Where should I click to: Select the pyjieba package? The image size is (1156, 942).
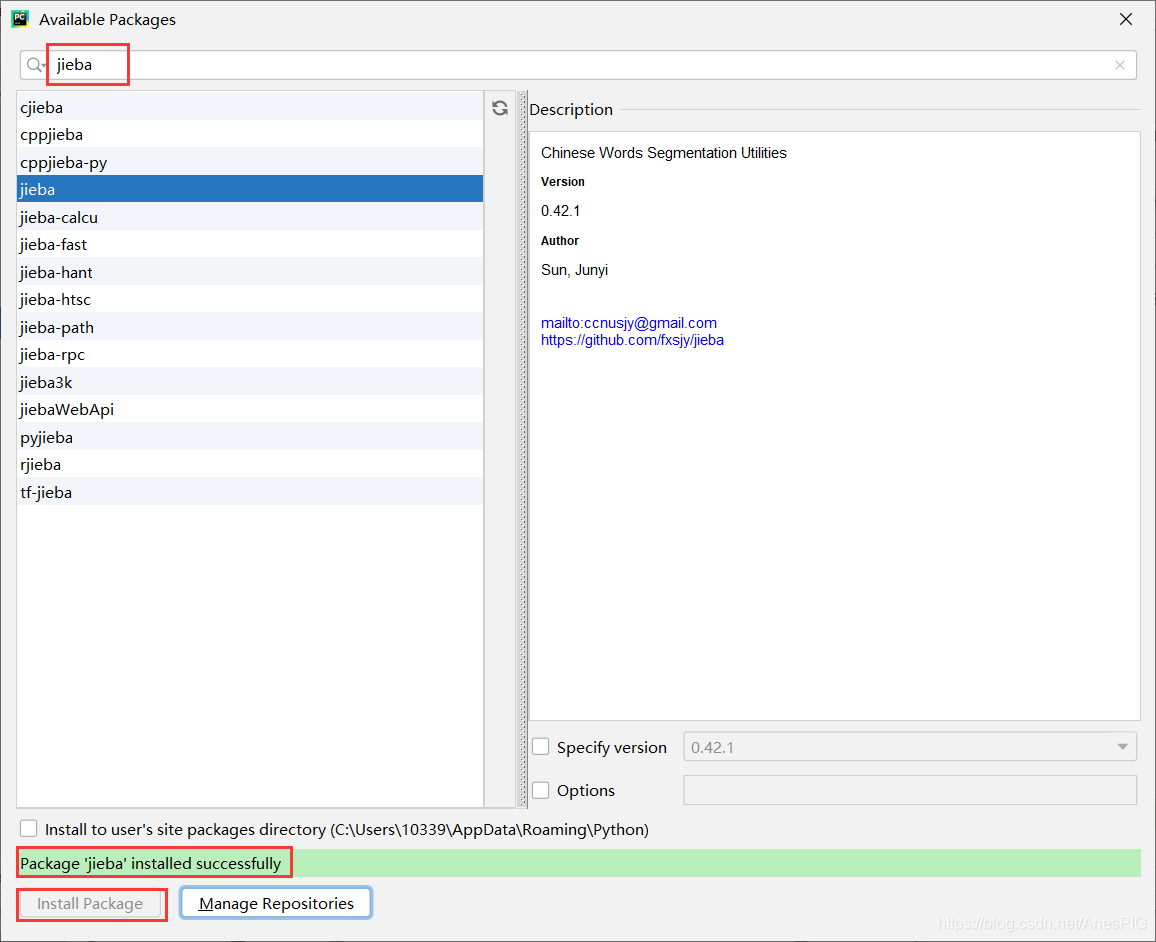point(250,437)
